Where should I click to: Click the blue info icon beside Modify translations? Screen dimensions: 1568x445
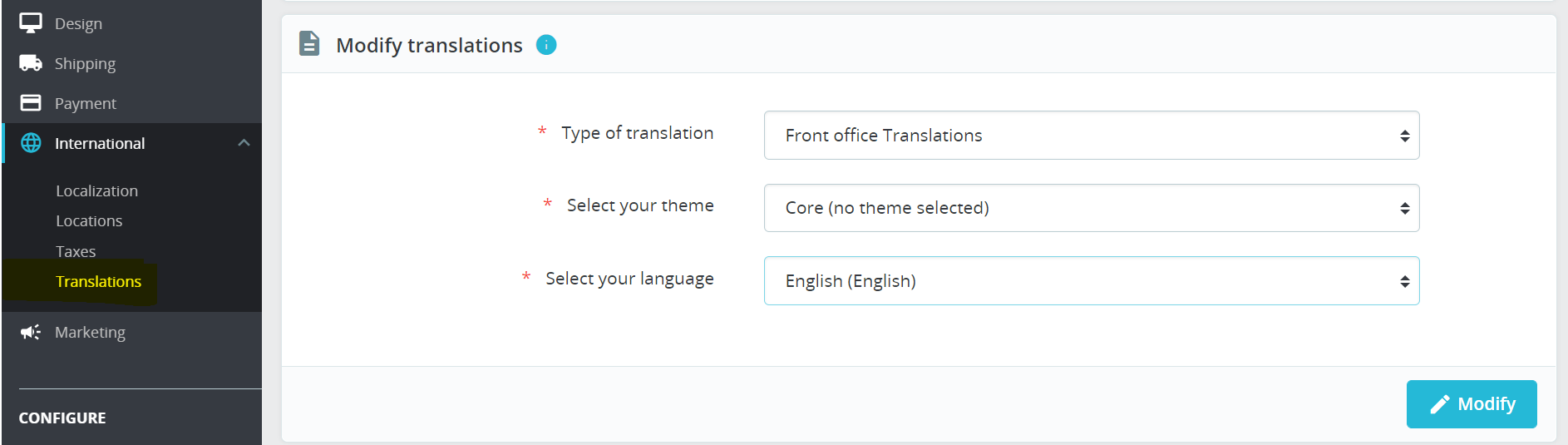tap(546, 45)
